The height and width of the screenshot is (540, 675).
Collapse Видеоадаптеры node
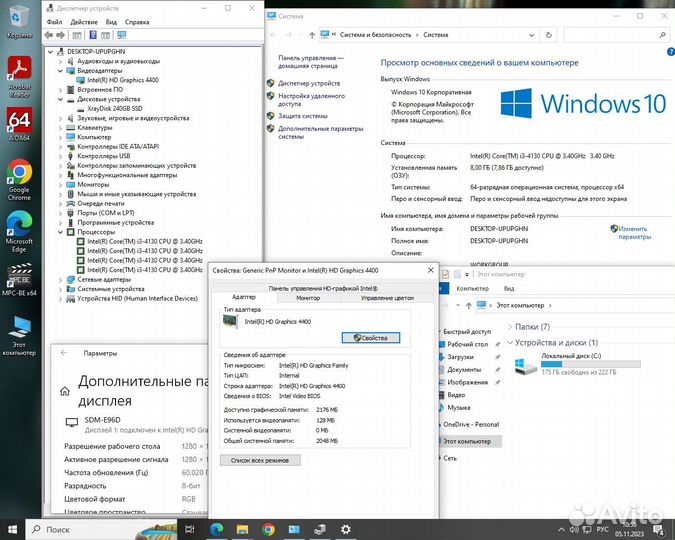pyautogui.click(x=60, y=71)
